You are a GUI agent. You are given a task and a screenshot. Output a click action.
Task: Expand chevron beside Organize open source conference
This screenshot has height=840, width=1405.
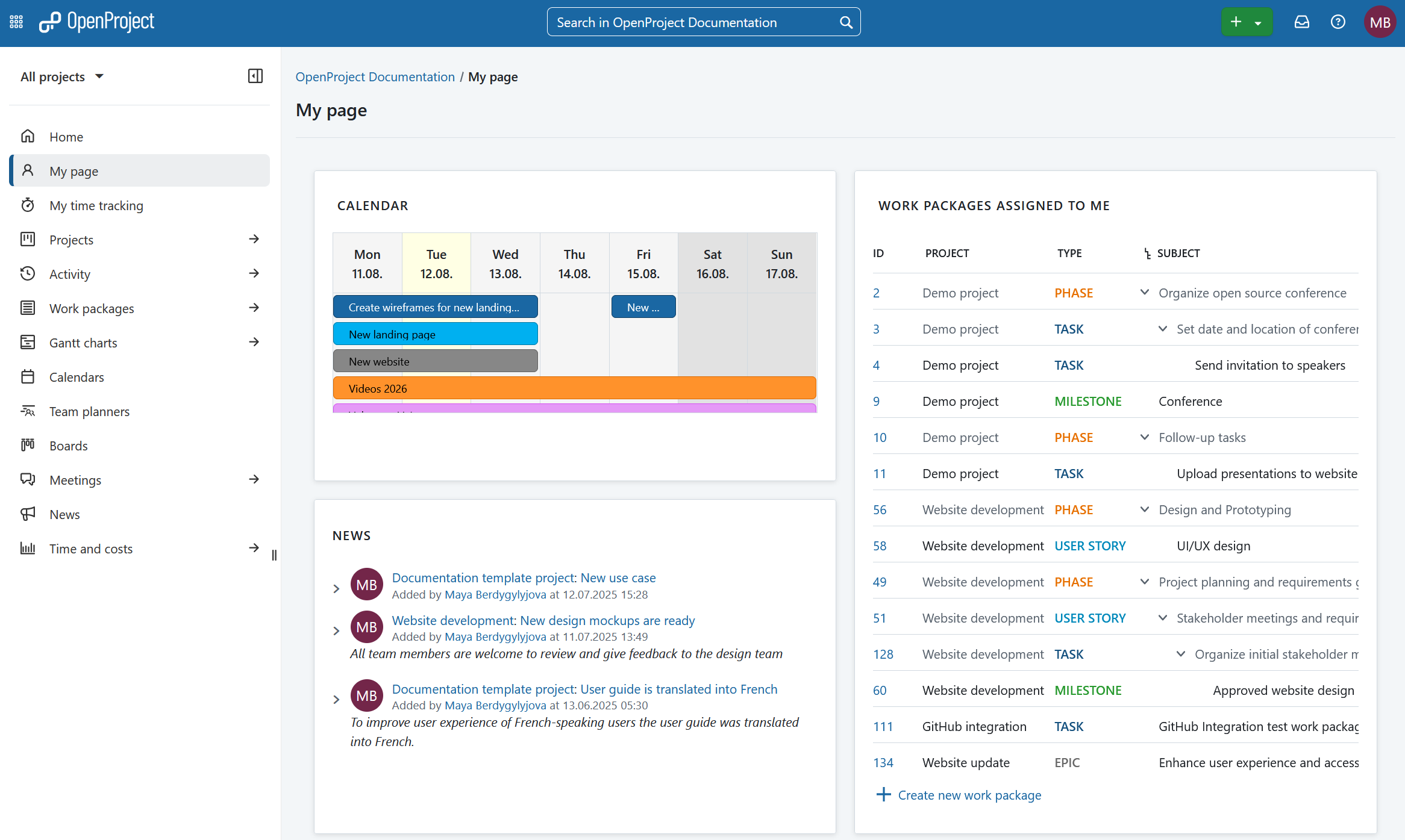[x=1144, y=293]
